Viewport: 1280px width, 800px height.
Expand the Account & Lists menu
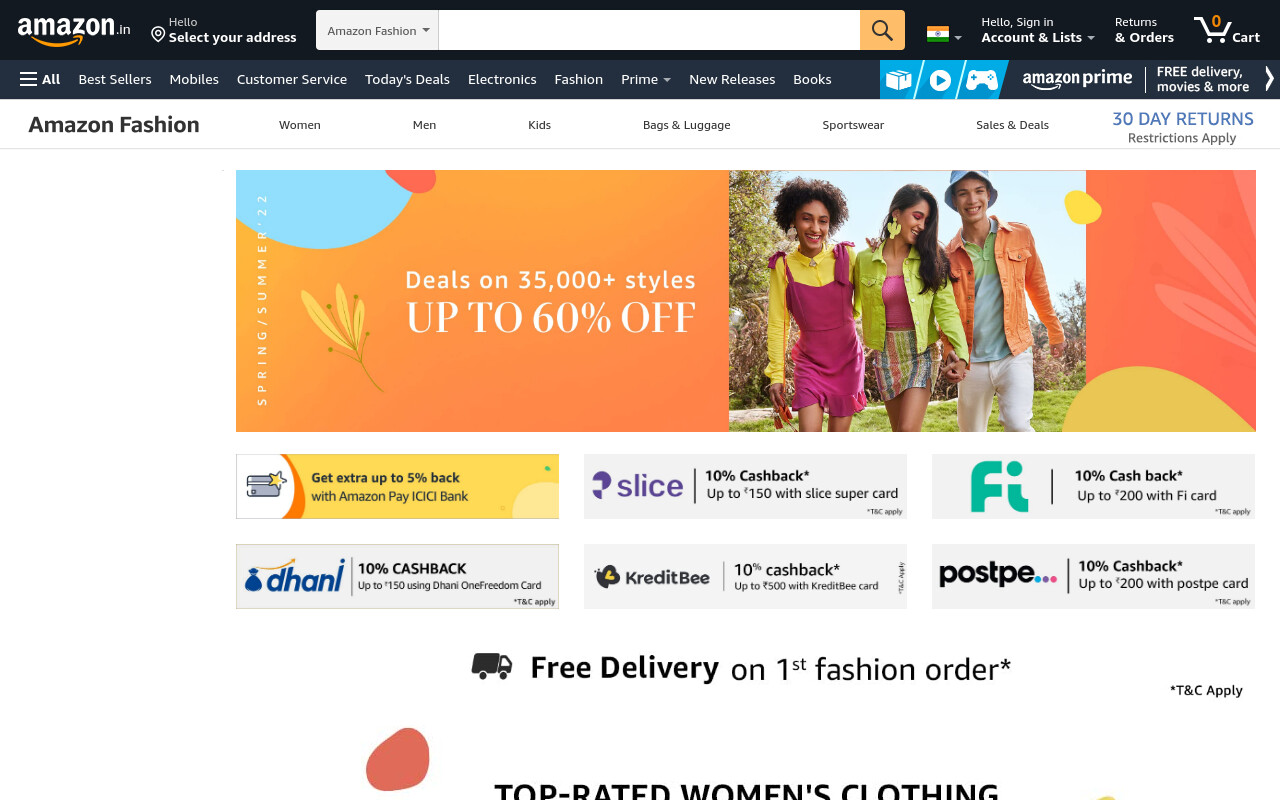click(x=1038, y=30)
